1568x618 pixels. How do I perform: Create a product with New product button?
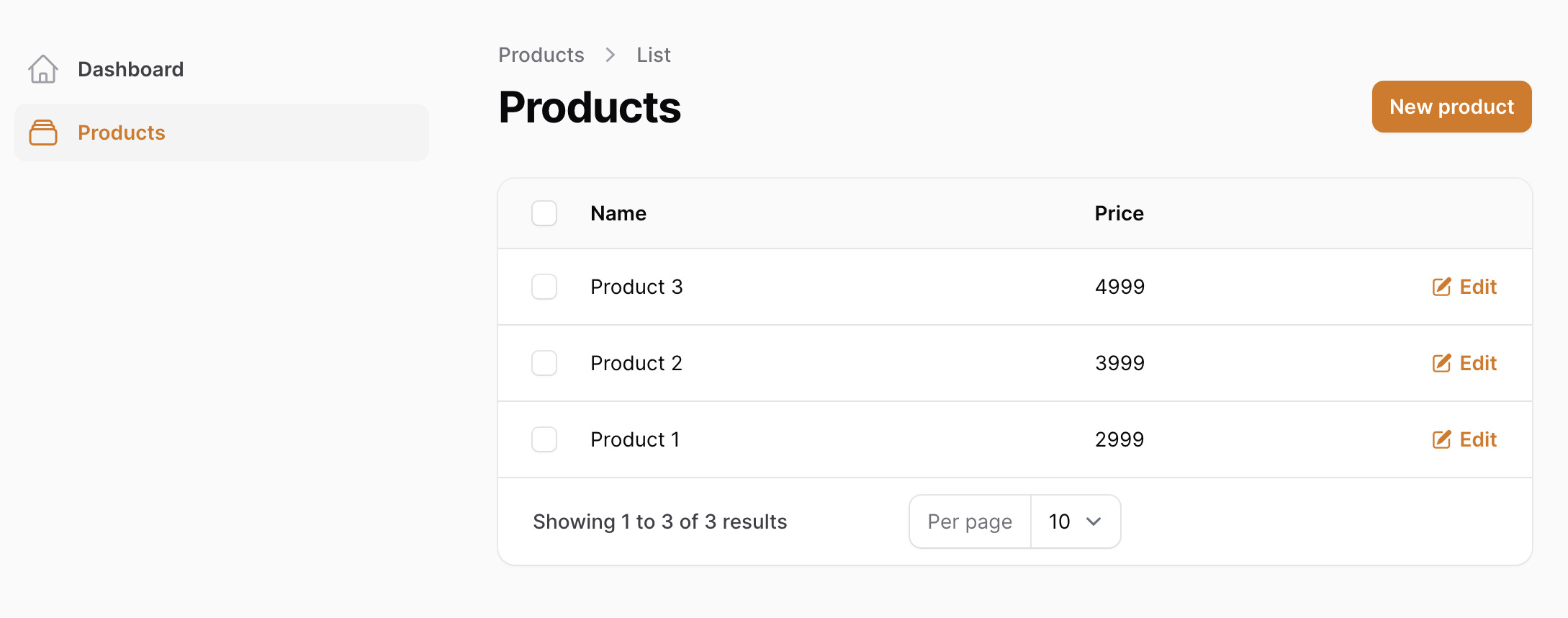pyautogui.click(x=1451, y=107)
